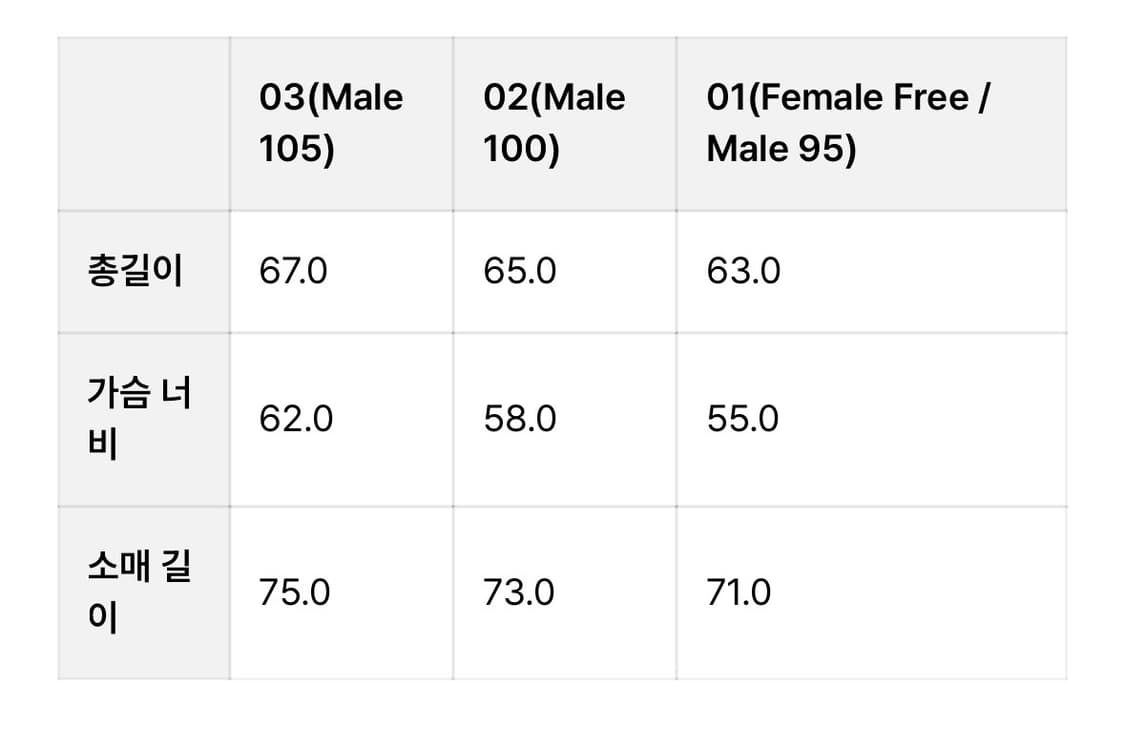Click the '01(Female Free /' header text

pyautogui.click(x=847, y=98)
